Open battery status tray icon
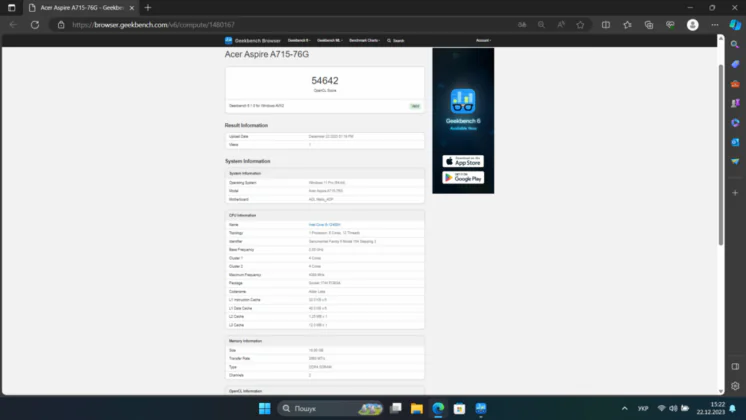 coord(685,408)
